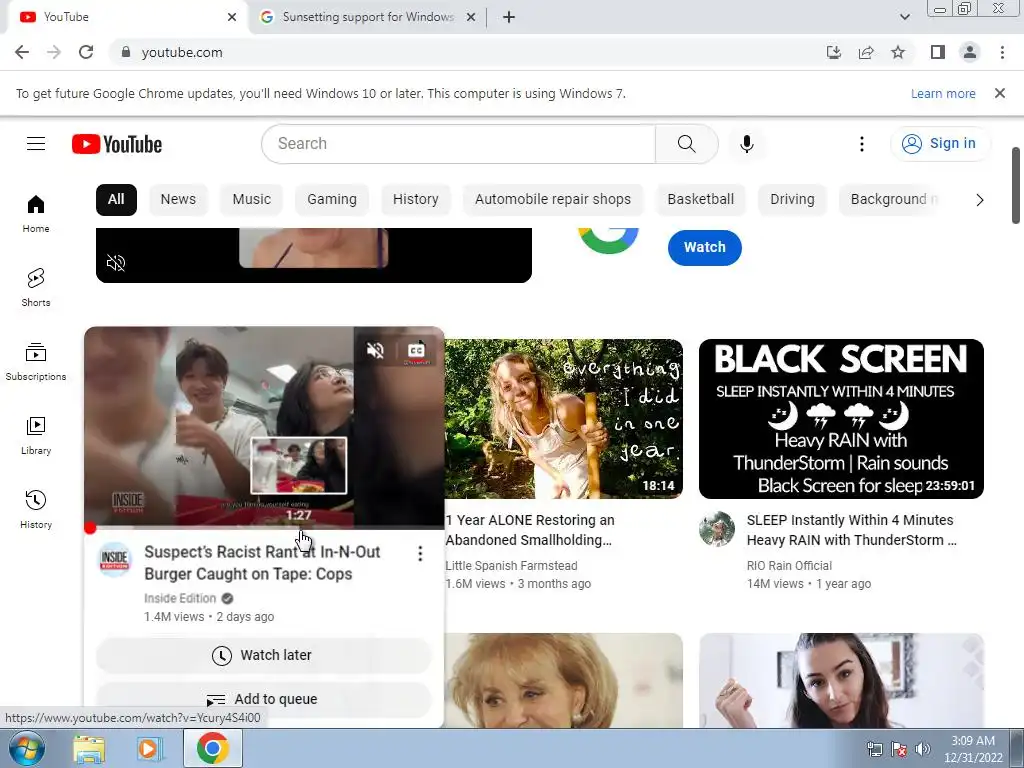Select the Automobile repair shops chip
This screenshot has height=768, width=1024.
point(553,200)
